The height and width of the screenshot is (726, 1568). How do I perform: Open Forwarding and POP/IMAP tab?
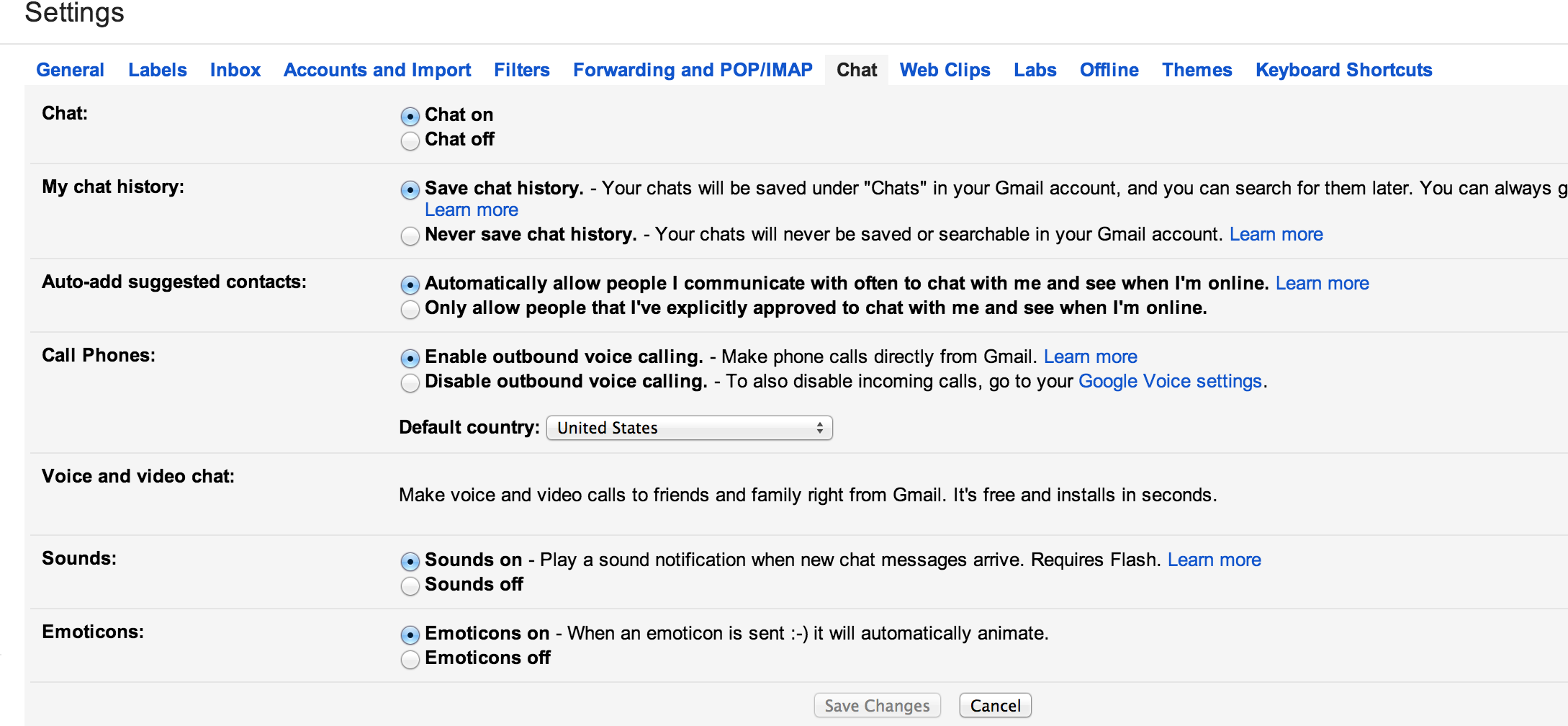coord(693,70)
